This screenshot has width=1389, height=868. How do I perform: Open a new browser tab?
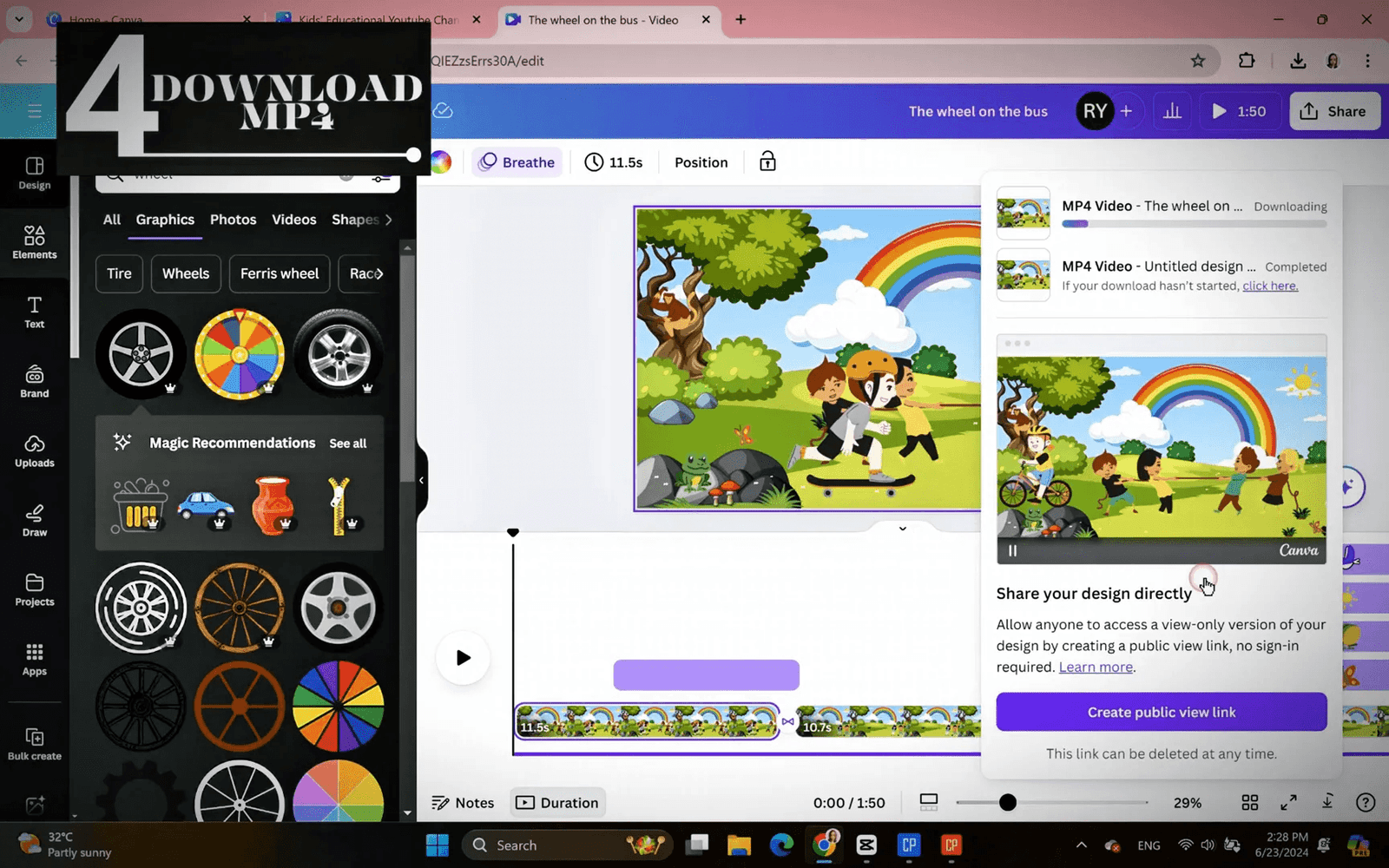pos(741,19)
